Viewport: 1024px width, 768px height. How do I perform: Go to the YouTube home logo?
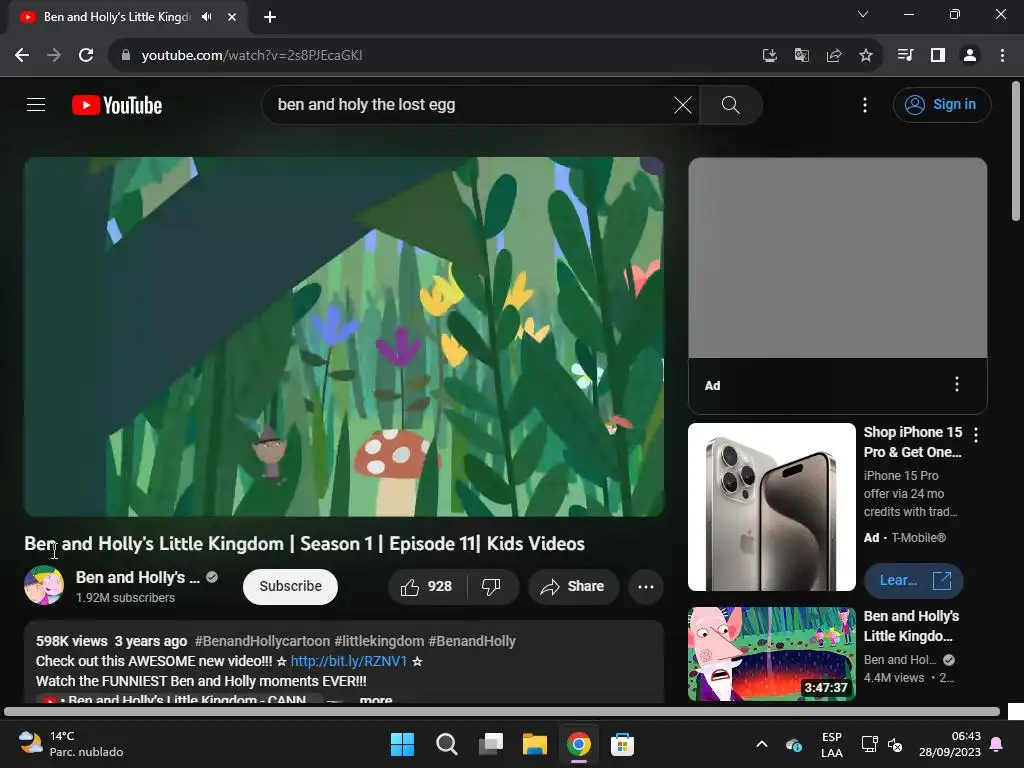point(117,105)
